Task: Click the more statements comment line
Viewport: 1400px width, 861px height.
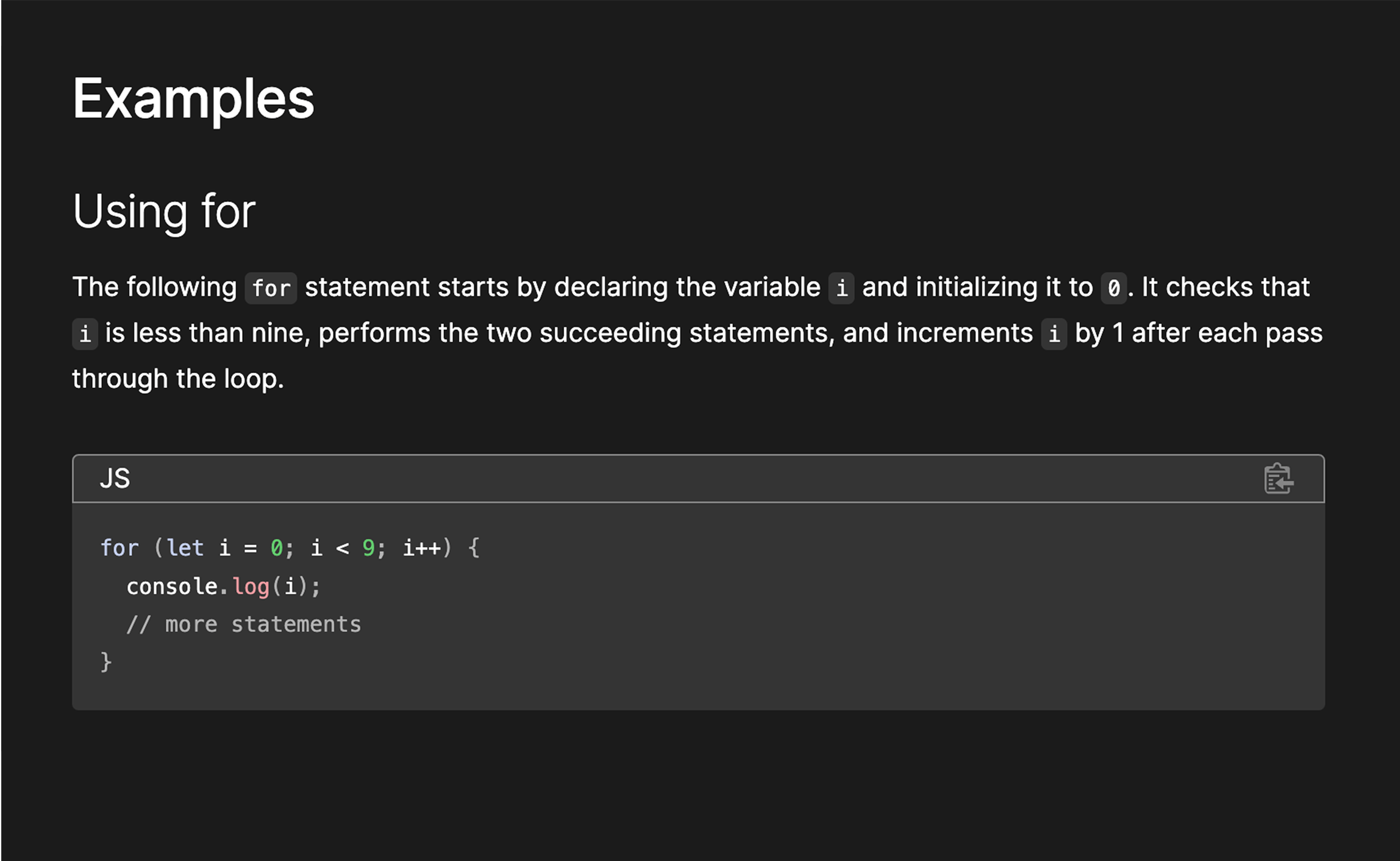Action: 243,623
